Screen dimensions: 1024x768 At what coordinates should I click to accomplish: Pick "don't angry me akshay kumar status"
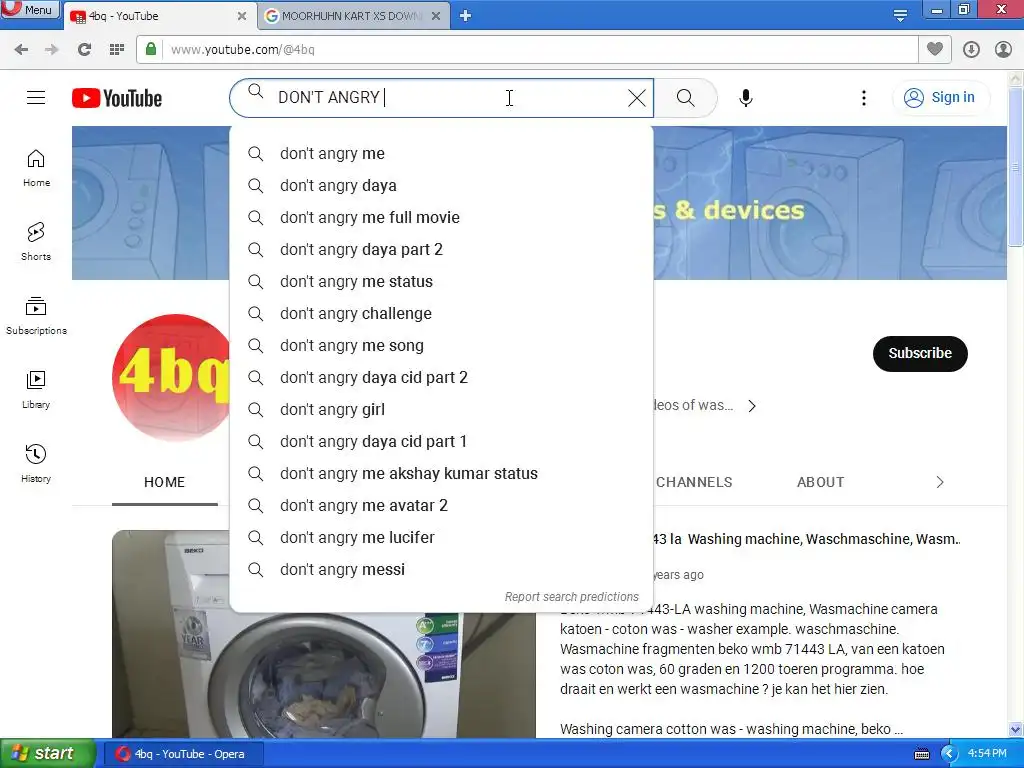pos(441,473)
